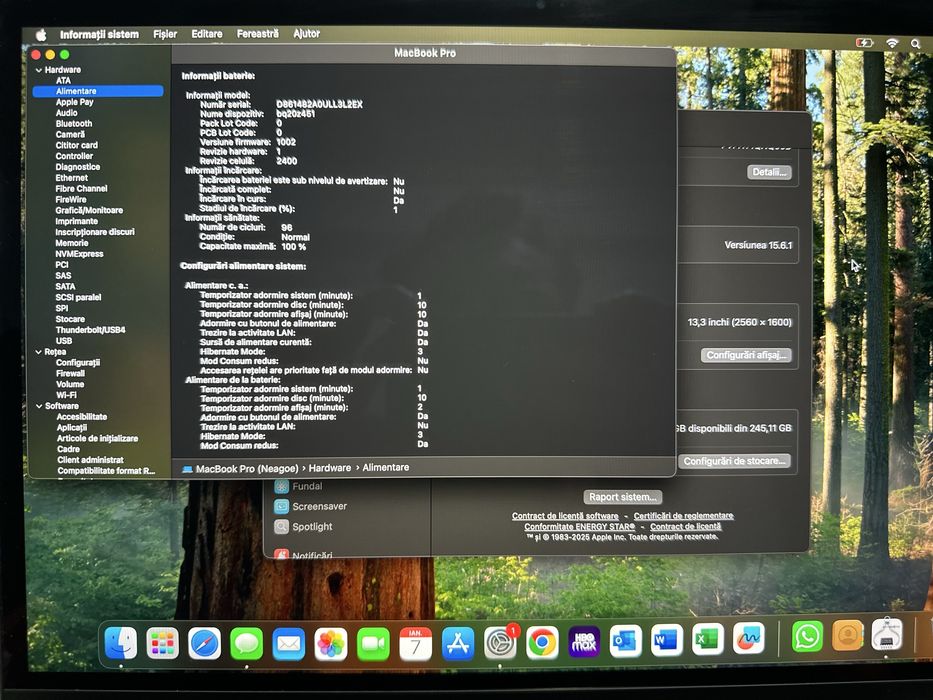Select Wi-Fi under Rețea
933x700 pixels.
point(66,395)
